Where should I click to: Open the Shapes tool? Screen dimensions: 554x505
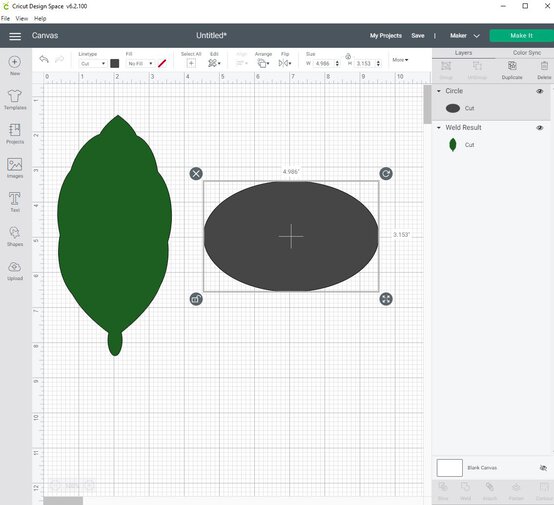[x=14, y=236]
